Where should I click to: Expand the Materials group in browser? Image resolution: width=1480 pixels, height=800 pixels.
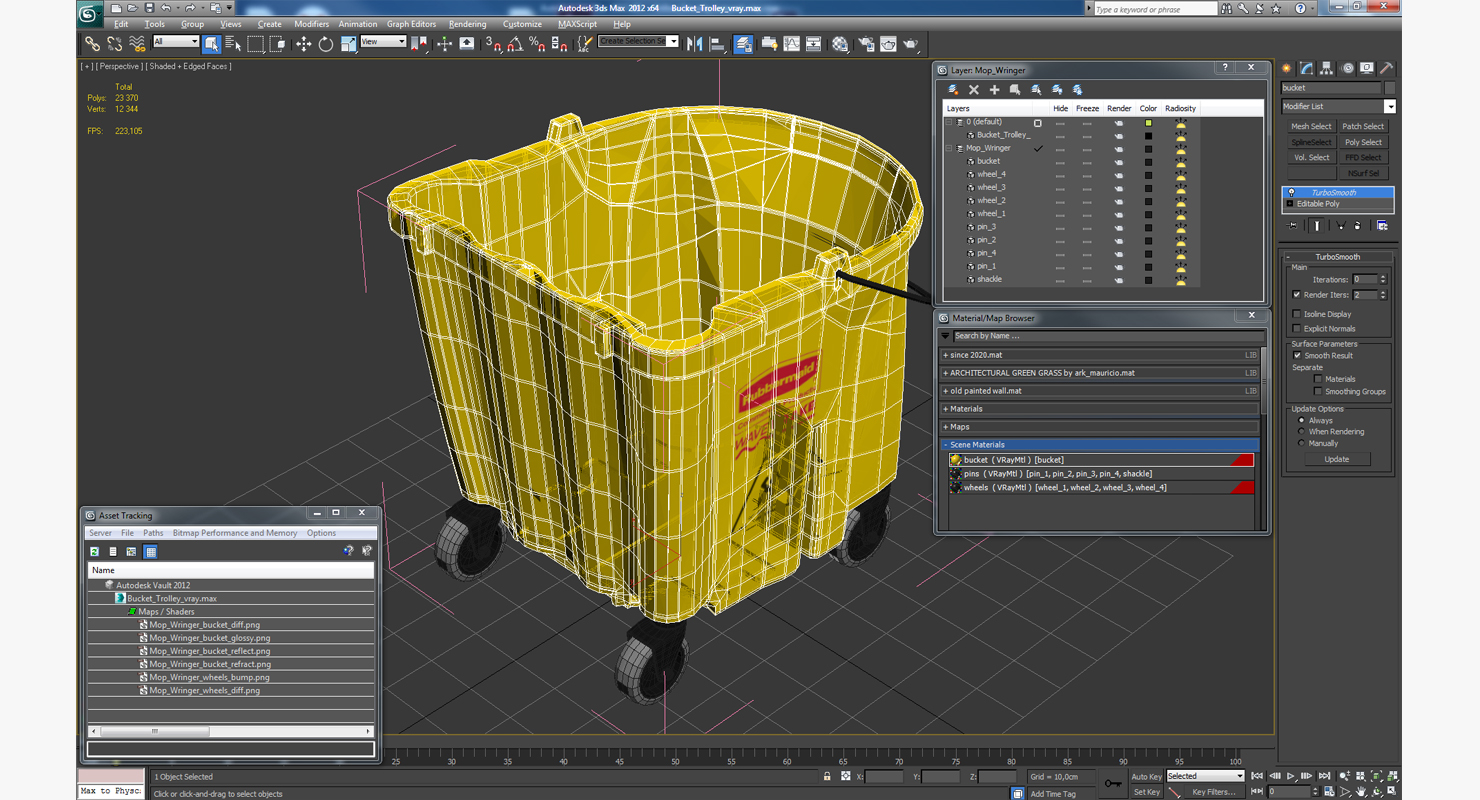tap(945, 409)
